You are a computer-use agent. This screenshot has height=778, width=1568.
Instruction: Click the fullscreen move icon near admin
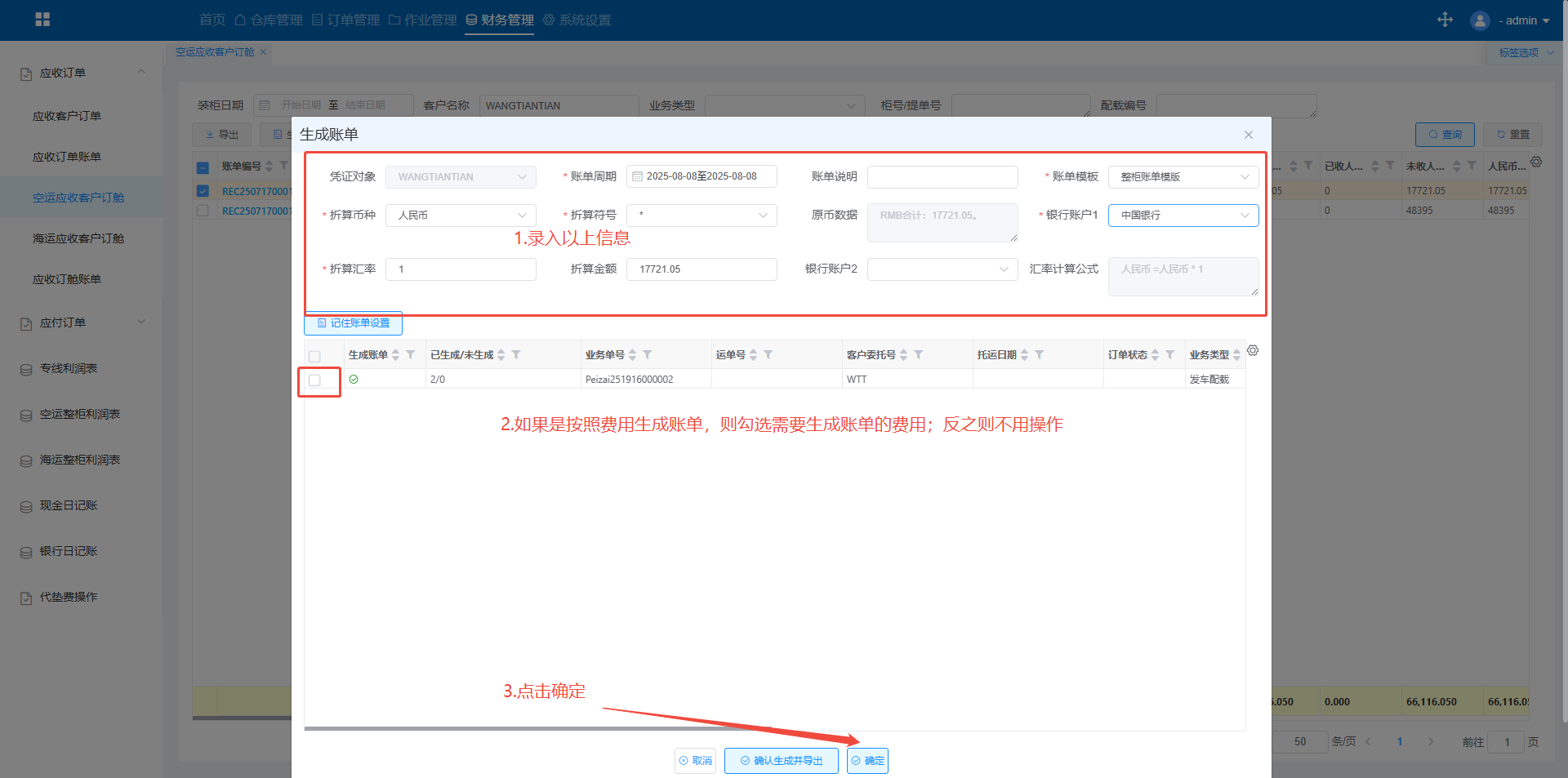click(1445, 20)
